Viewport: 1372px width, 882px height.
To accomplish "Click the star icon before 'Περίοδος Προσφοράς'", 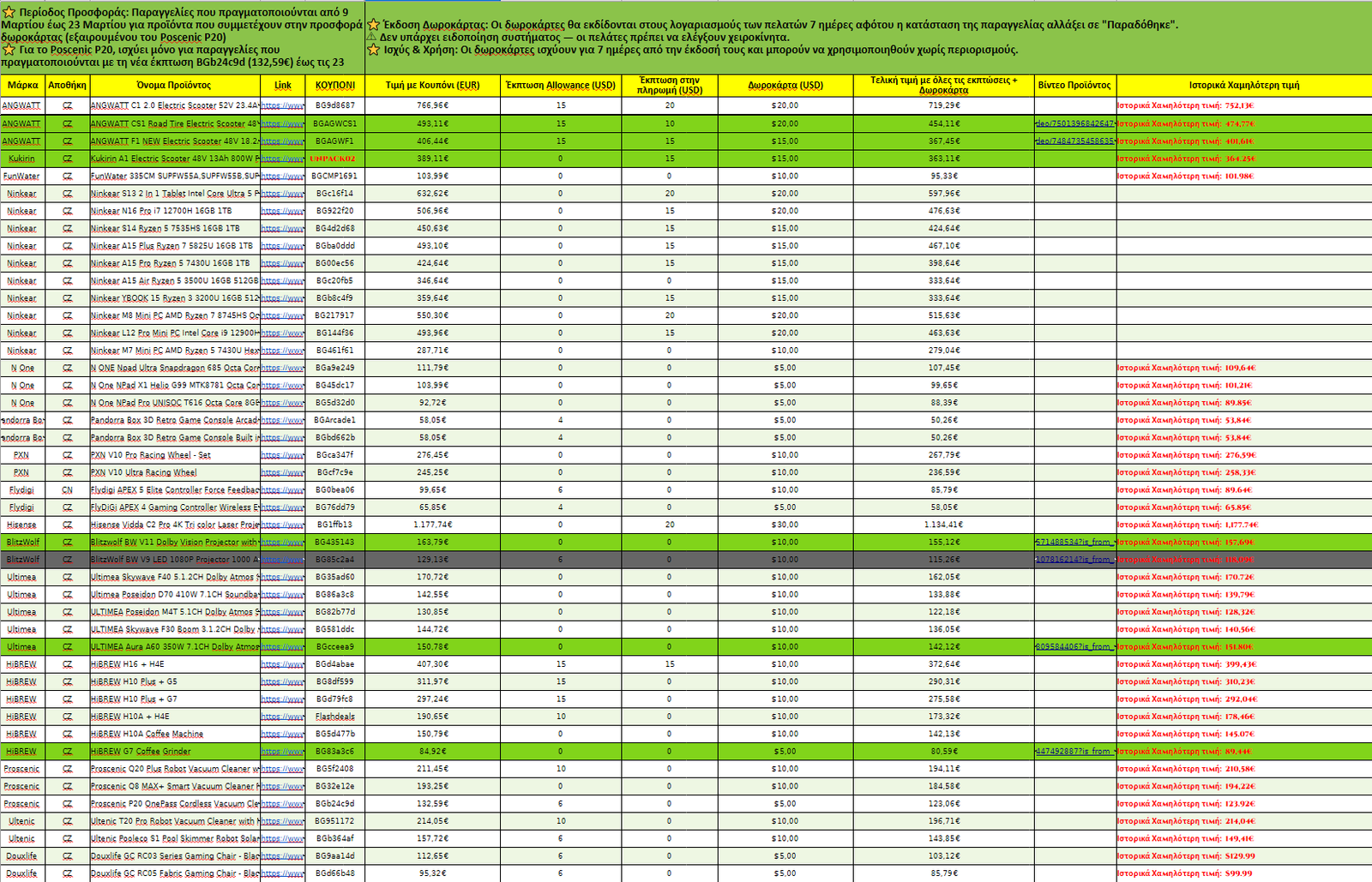I will tap(9, 13).
